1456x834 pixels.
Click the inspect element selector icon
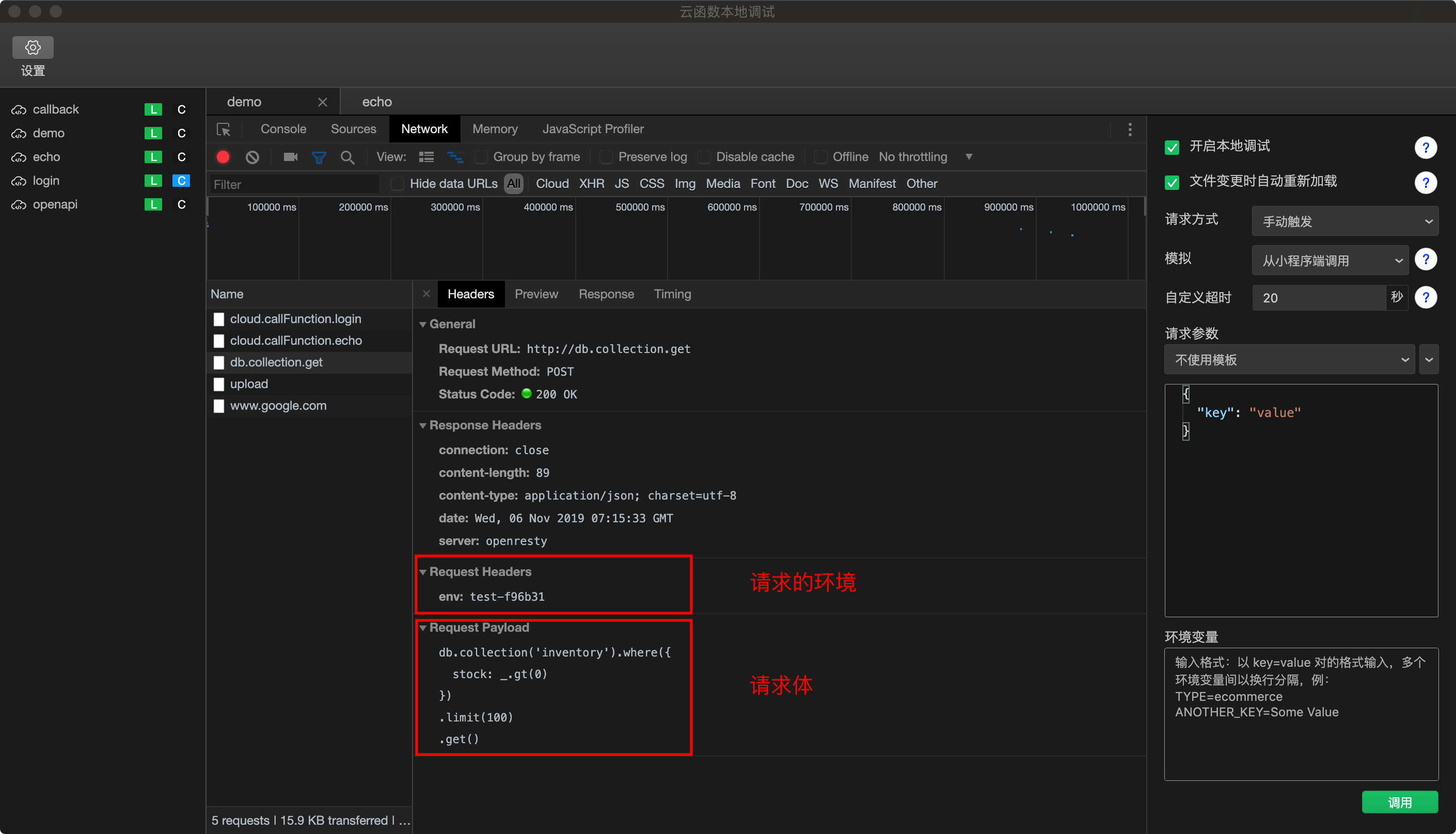pos(224,130)
